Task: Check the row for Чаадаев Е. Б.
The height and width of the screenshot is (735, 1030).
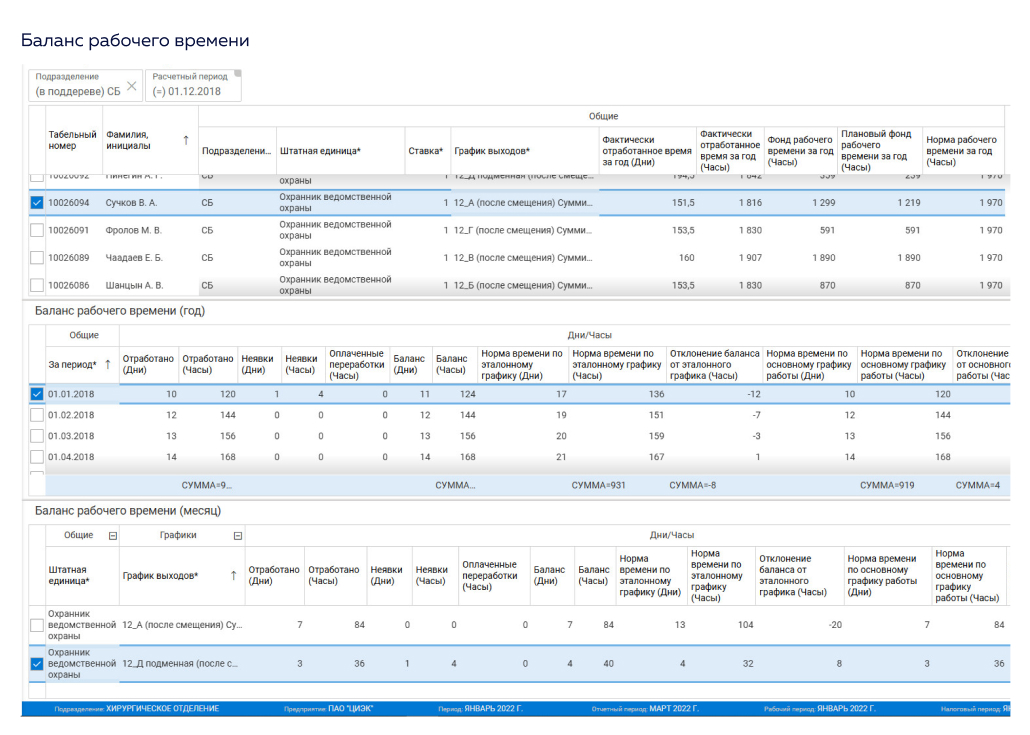Action: coord(37,258)
